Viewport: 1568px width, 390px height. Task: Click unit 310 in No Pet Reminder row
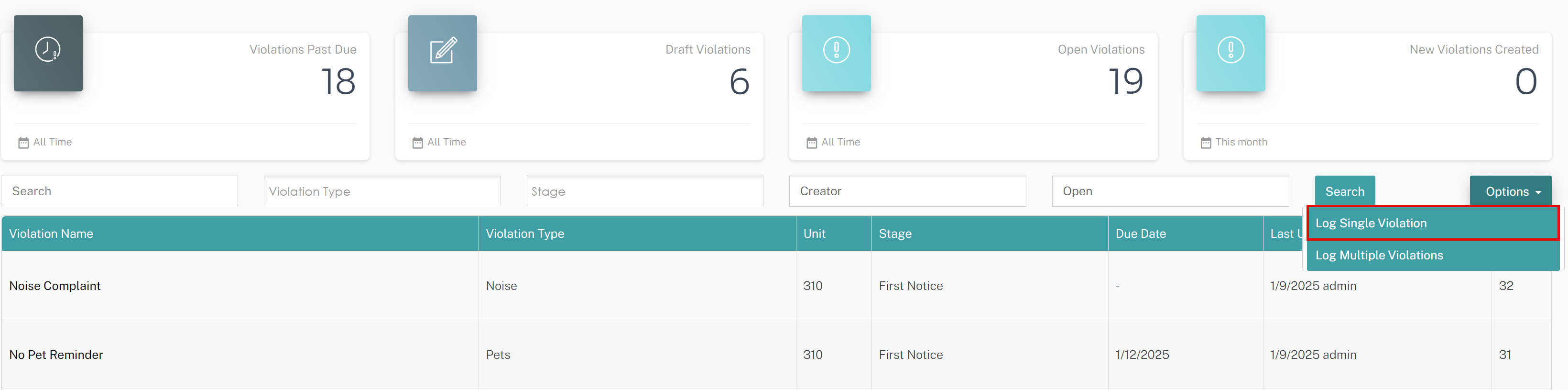coord(813,355)
